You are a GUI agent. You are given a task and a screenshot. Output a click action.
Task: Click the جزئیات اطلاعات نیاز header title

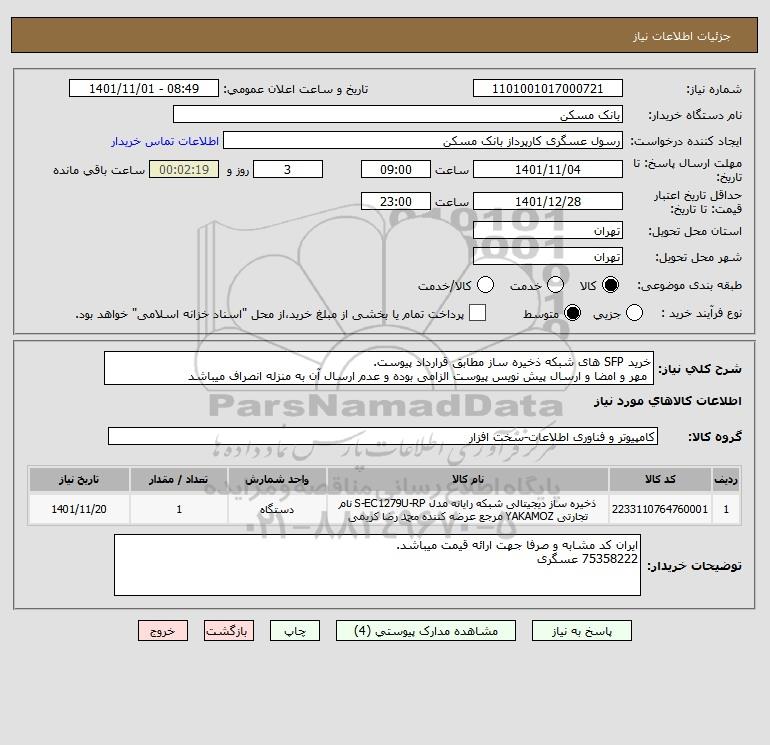(x=682, y=36)
